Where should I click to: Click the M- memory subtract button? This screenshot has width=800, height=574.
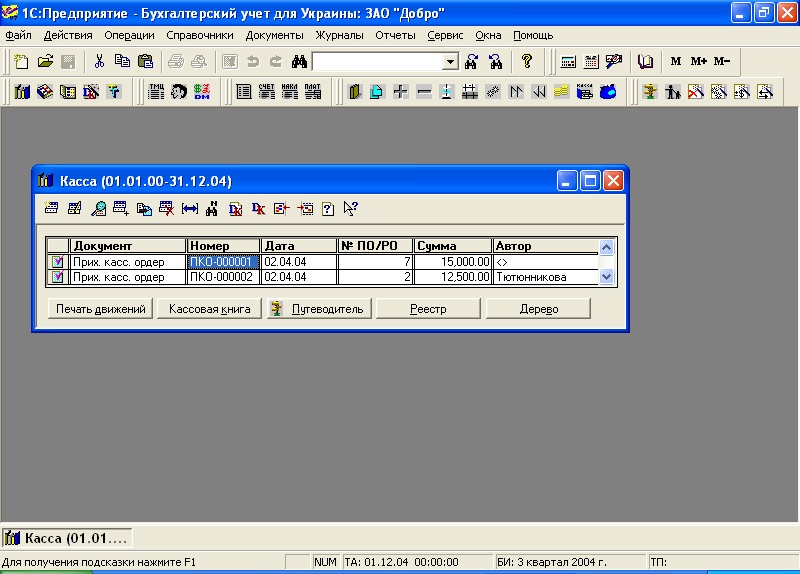click(x=721, y=62)
